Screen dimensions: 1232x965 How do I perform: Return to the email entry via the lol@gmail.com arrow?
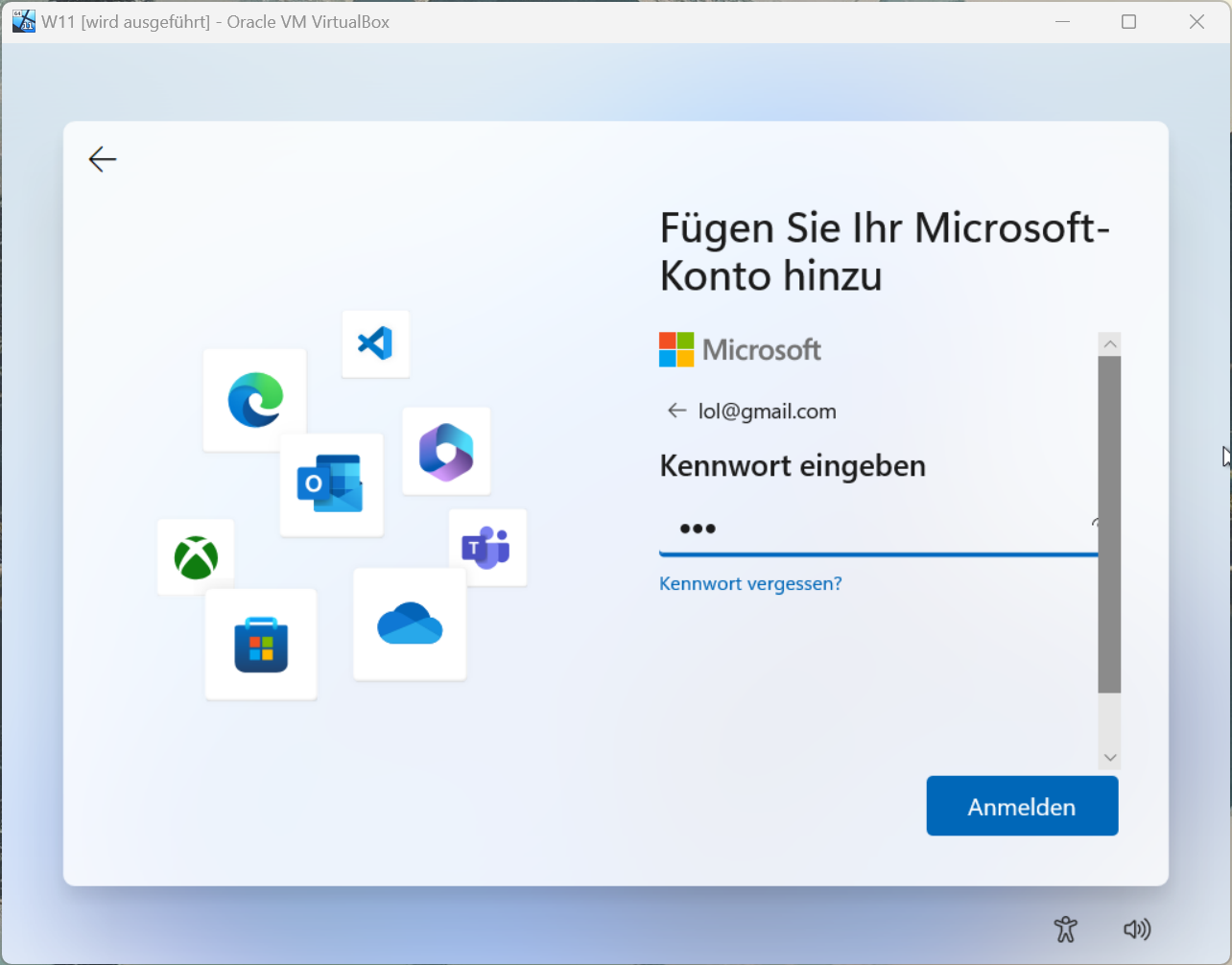pos(676,411)
